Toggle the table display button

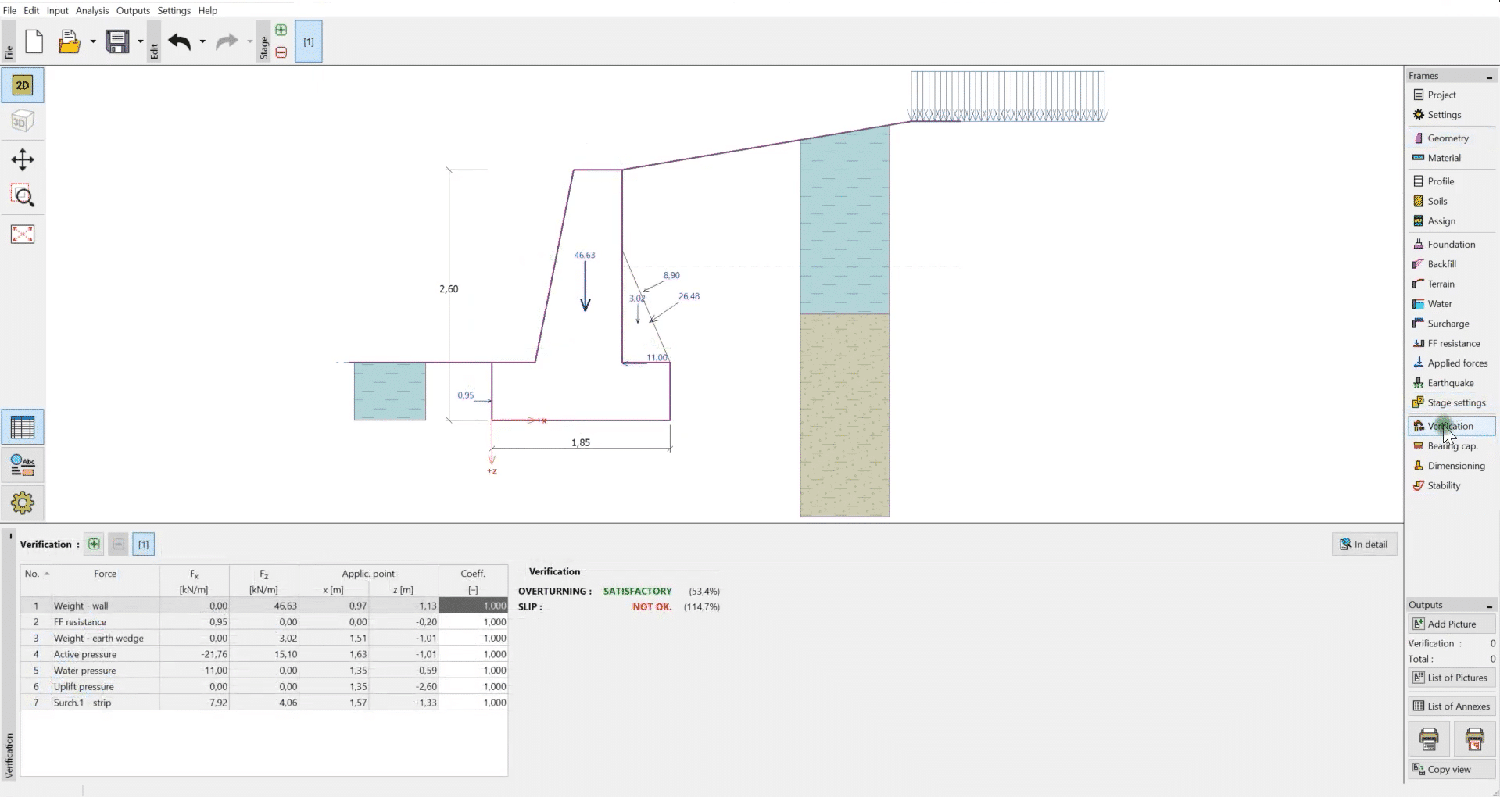click(x=23, y=427)
